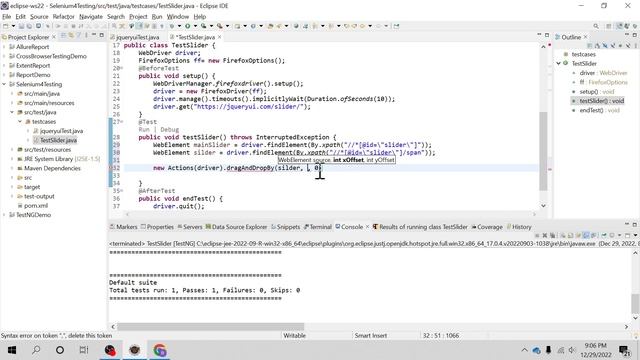Open the Windows Start menu

pos(11,350)
